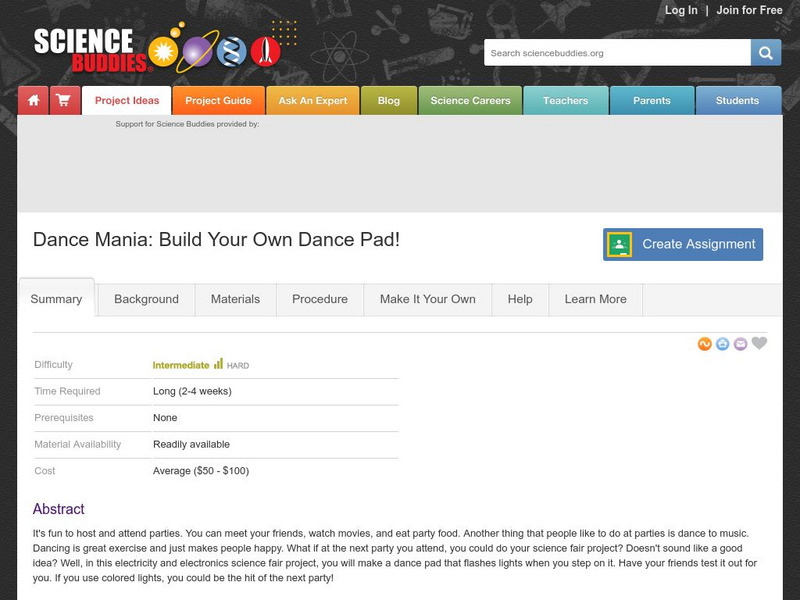
Task: Click the Log In link
Action: tap(681, 11)
